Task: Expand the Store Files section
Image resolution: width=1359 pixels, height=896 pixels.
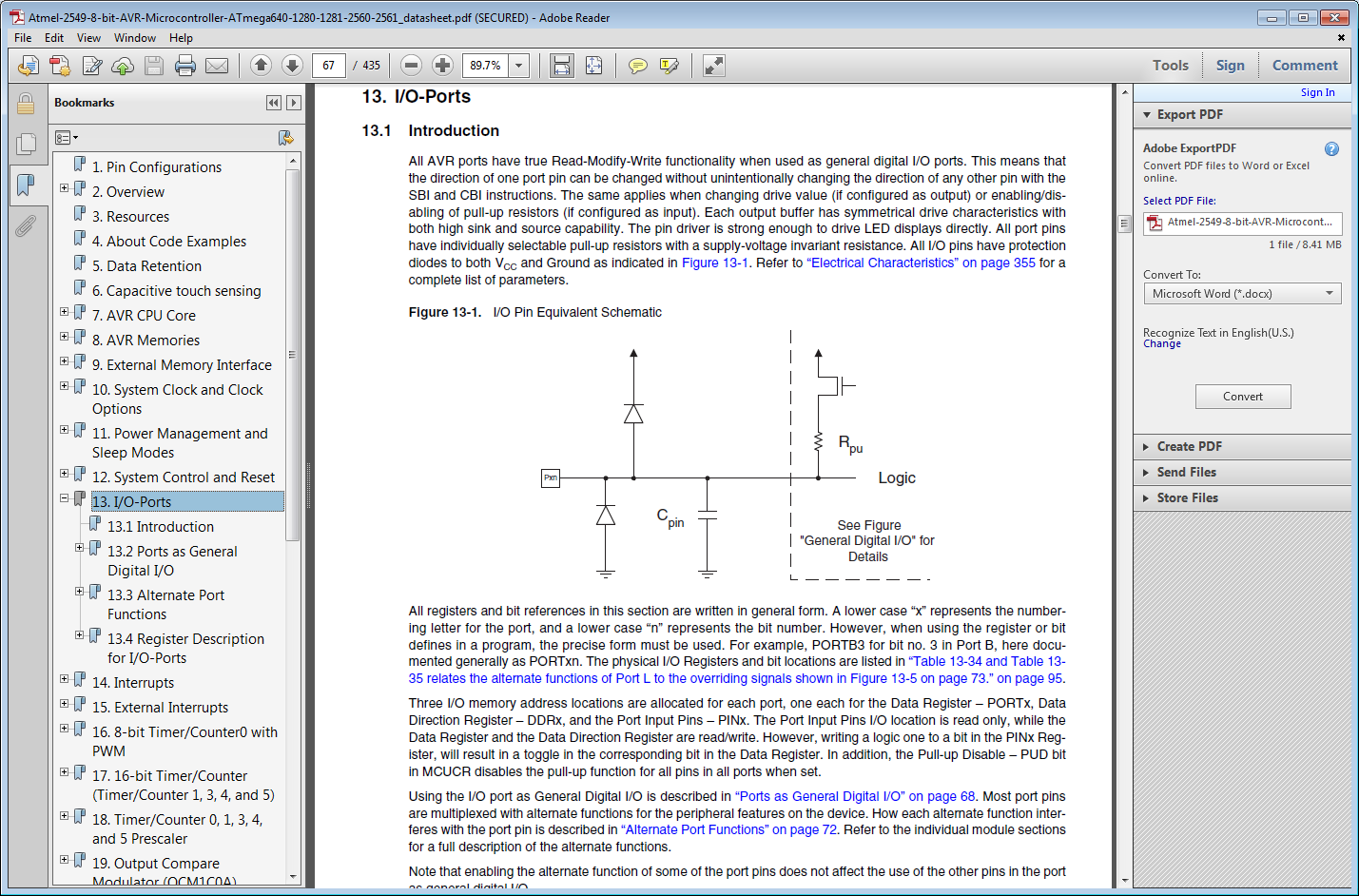Action: click(1242, 497)
